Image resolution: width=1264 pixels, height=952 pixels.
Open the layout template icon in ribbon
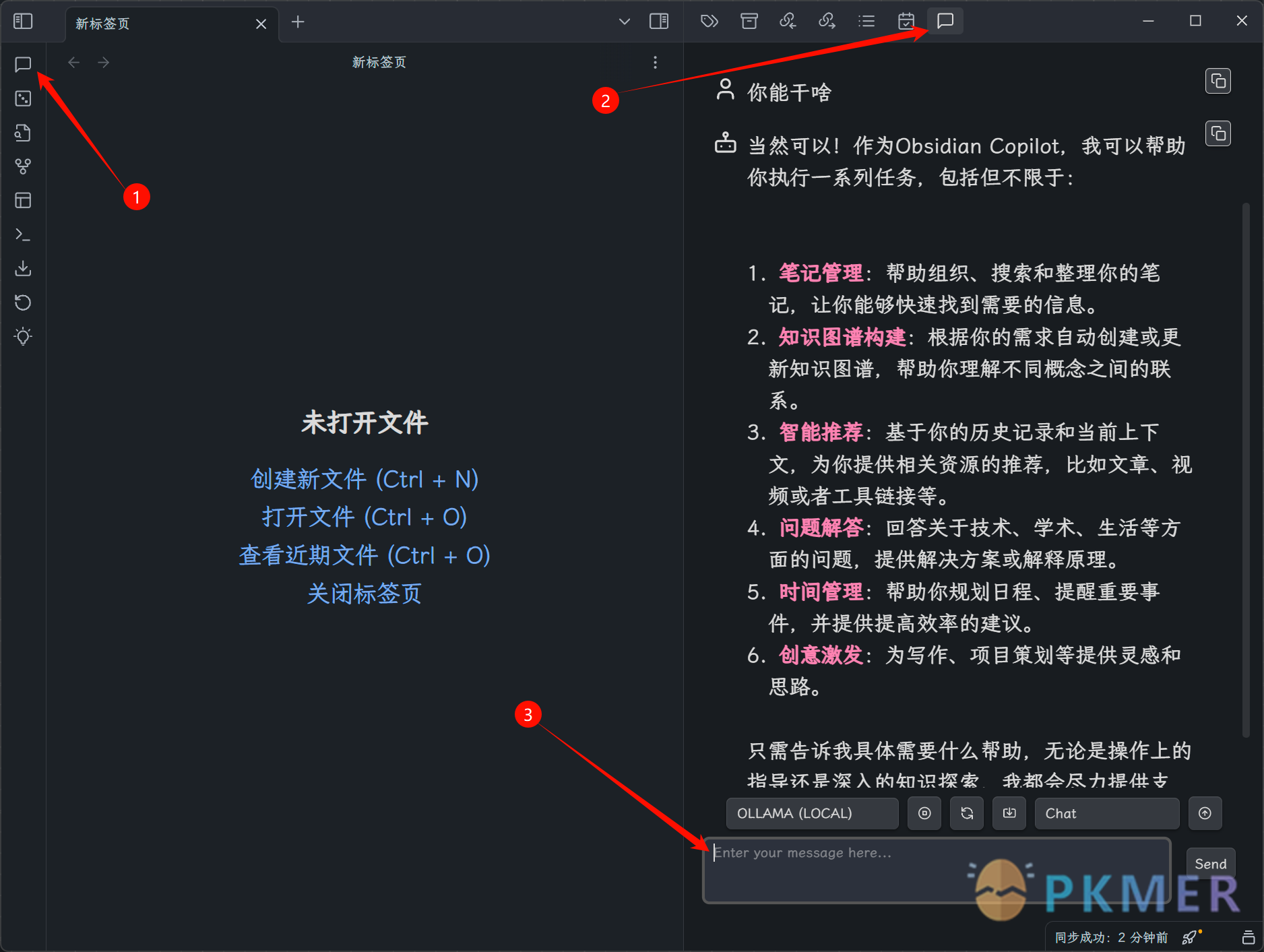pos(23,200)
